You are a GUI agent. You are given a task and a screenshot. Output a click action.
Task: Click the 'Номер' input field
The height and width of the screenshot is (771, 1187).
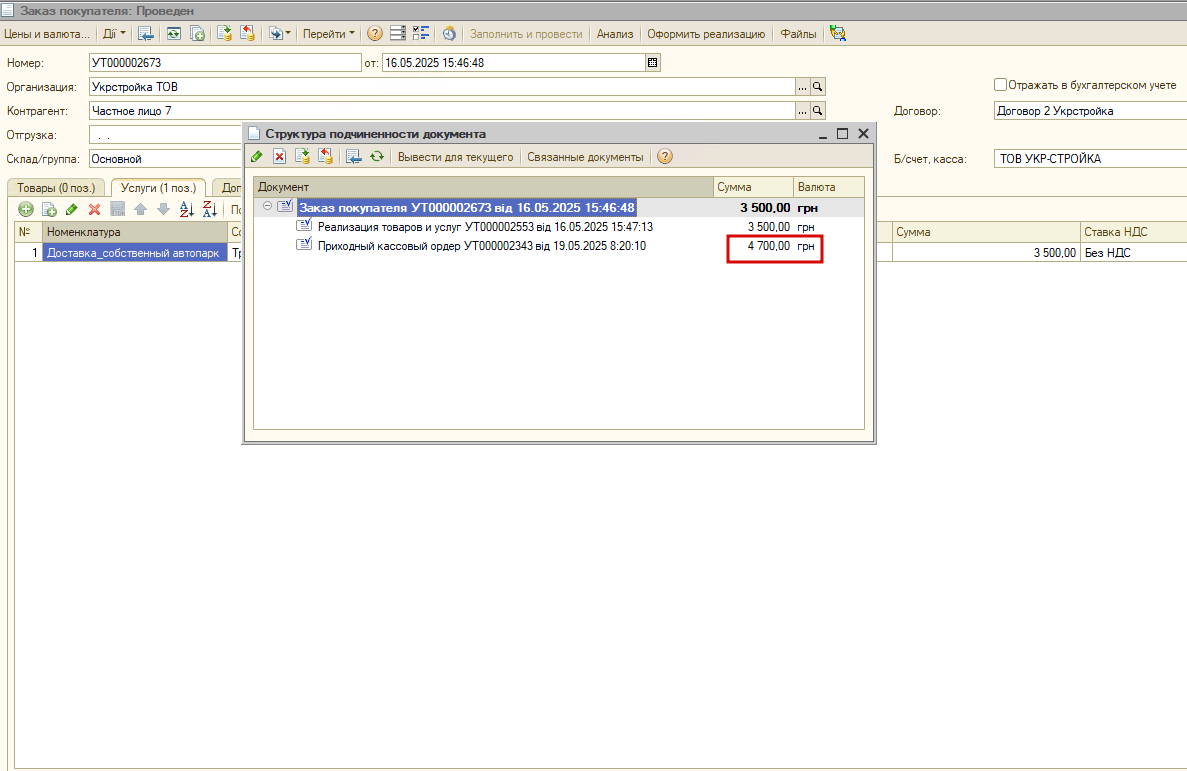tap(225, 63)
